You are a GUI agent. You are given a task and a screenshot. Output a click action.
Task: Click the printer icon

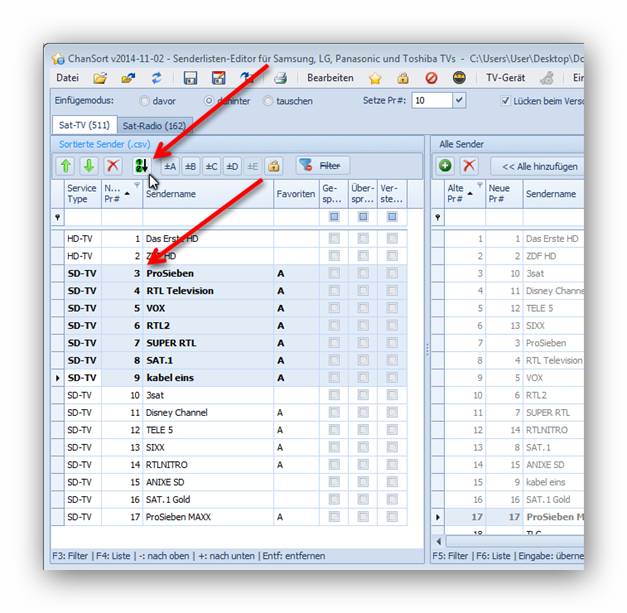point(281,78)
